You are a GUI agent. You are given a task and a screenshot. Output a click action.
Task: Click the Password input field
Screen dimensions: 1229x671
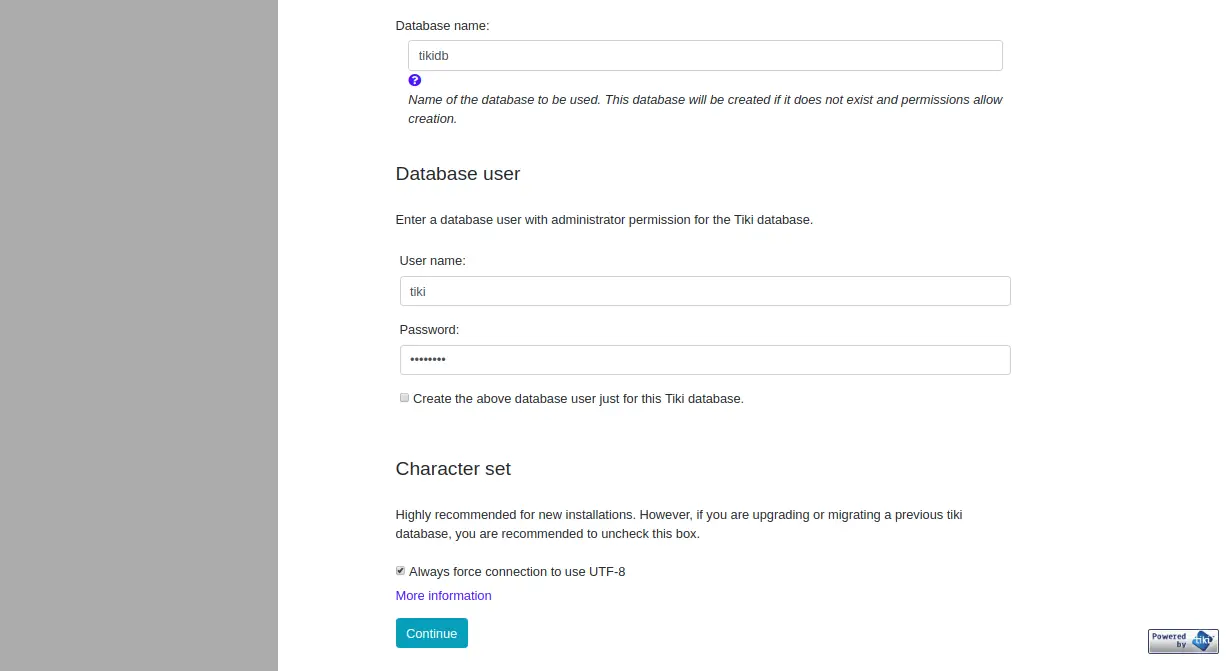705,360
